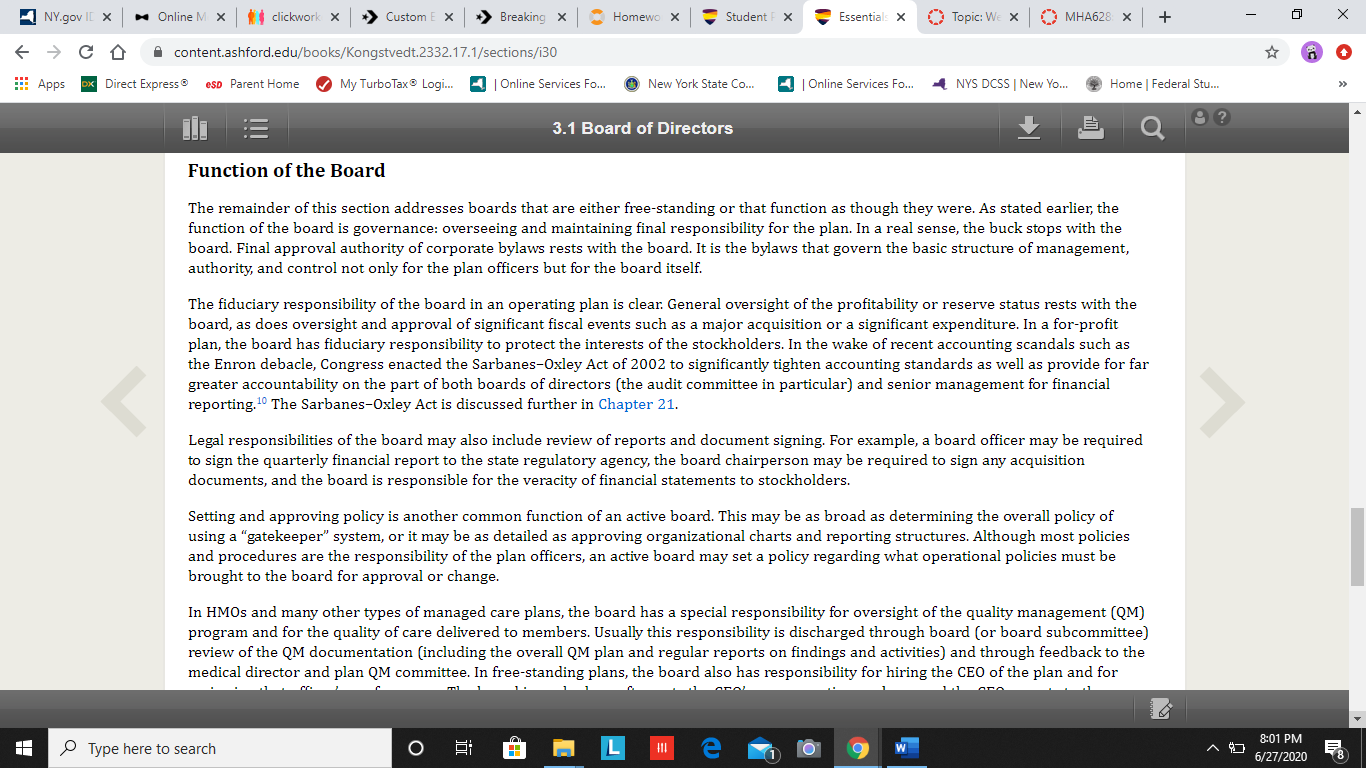Click the page vertical scrollbar thumb

pyautogui.click(x=1357, y=546)
